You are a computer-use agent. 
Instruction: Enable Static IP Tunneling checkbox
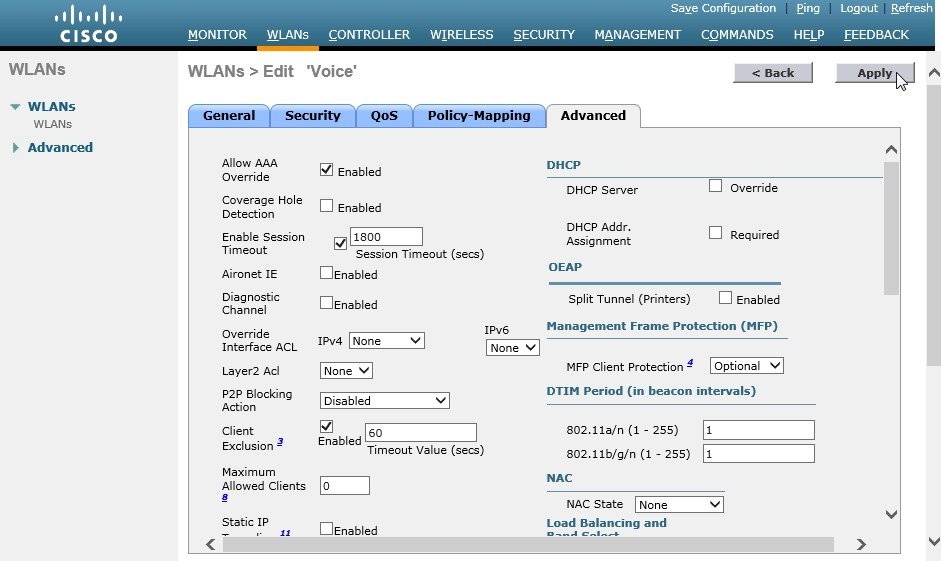tap(326, 529)
